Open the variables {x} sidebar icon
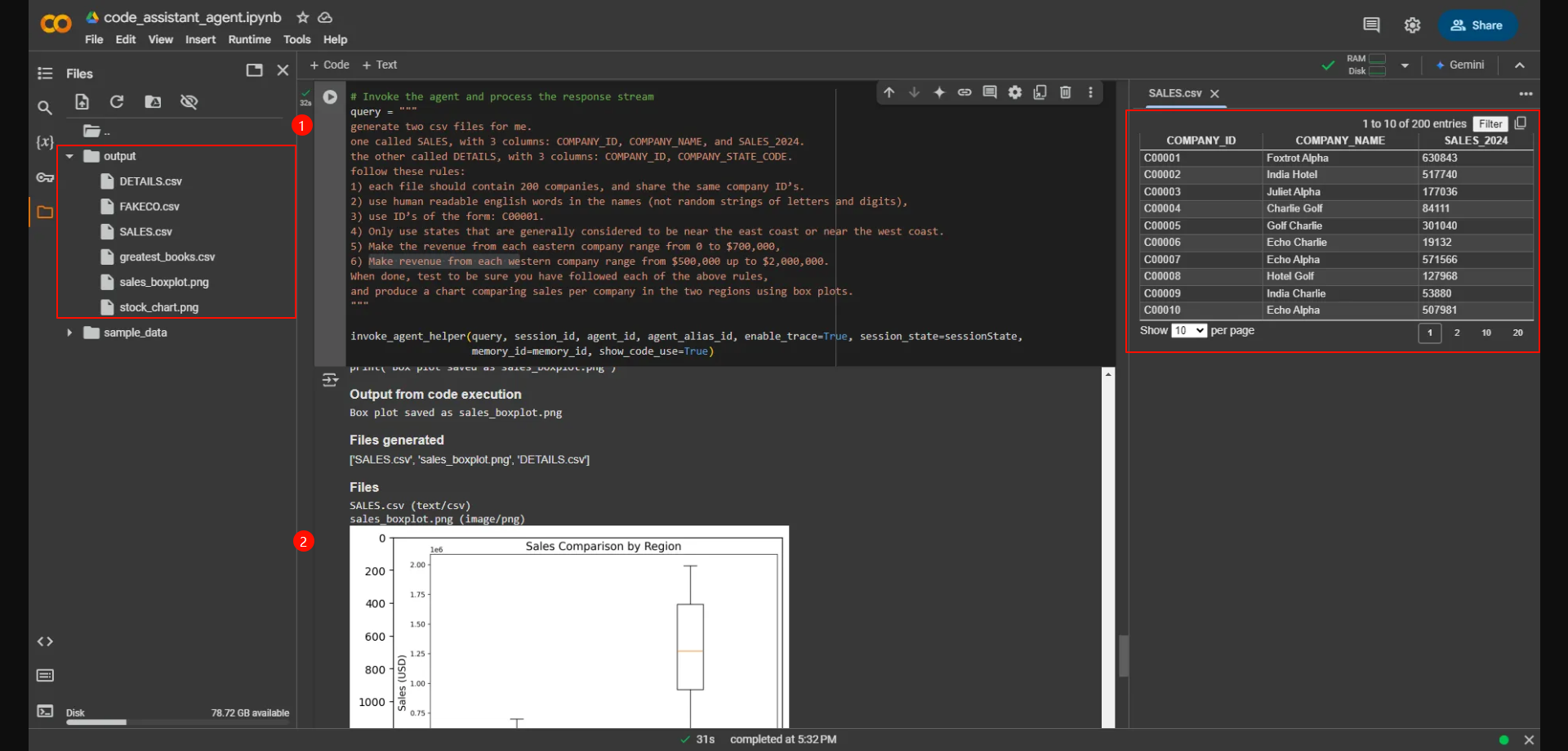Image resolution: width=1568 pixels, height=751 pixels. click(x=45, y=142)
